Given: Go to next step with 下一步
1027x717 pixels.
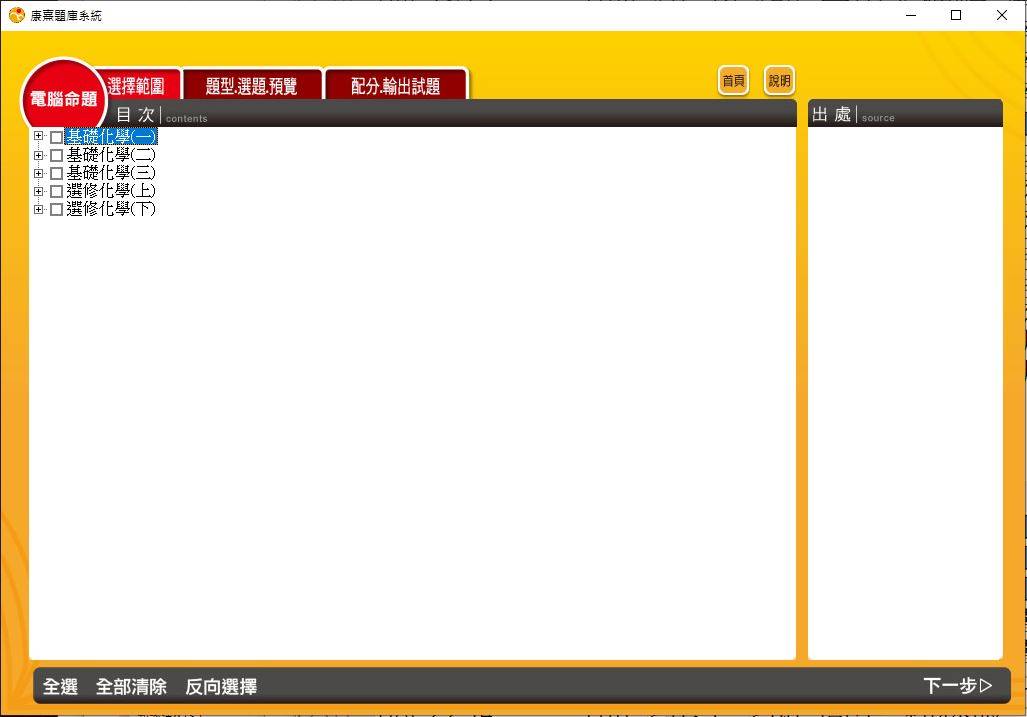Looking at the screenshot, I should [x=958, y=686].
